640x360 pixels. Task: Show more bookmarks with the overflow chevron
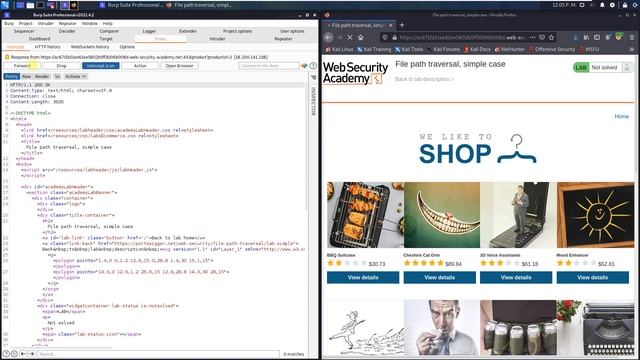pos(631,49)
